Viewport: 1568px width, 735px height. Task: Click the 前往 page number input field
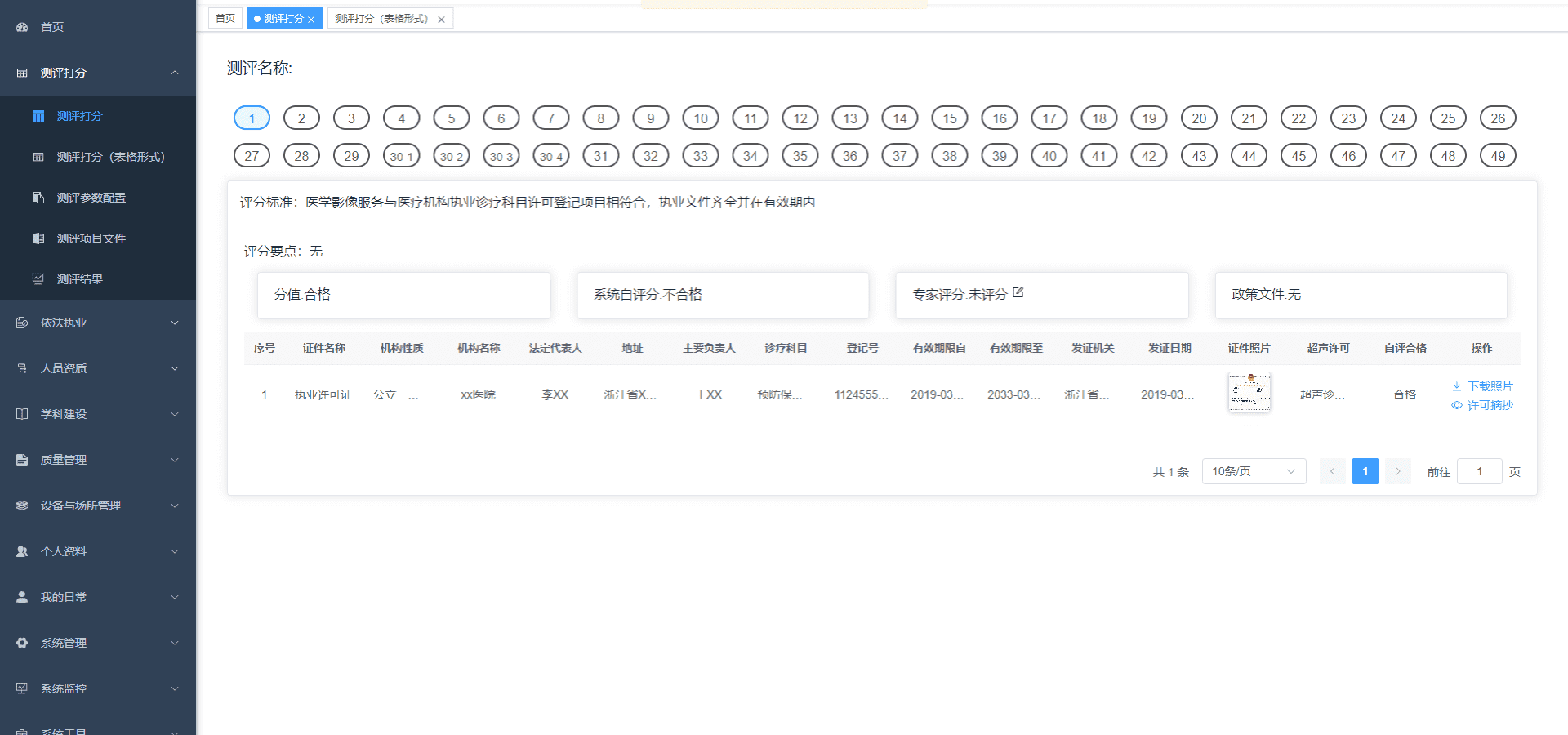[1479, 471]
